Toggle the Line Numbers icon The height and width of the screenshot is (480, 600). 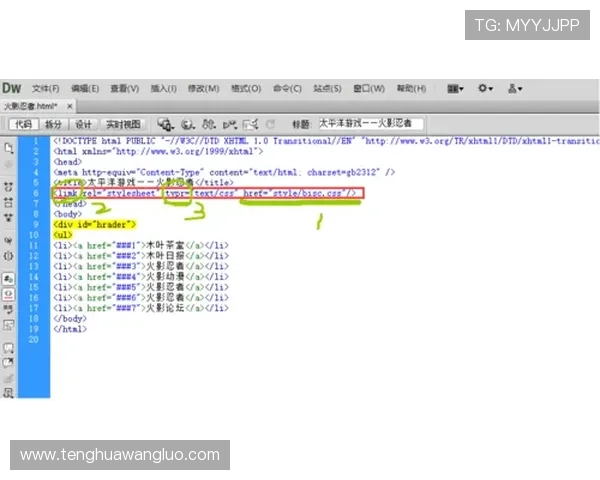8,279
